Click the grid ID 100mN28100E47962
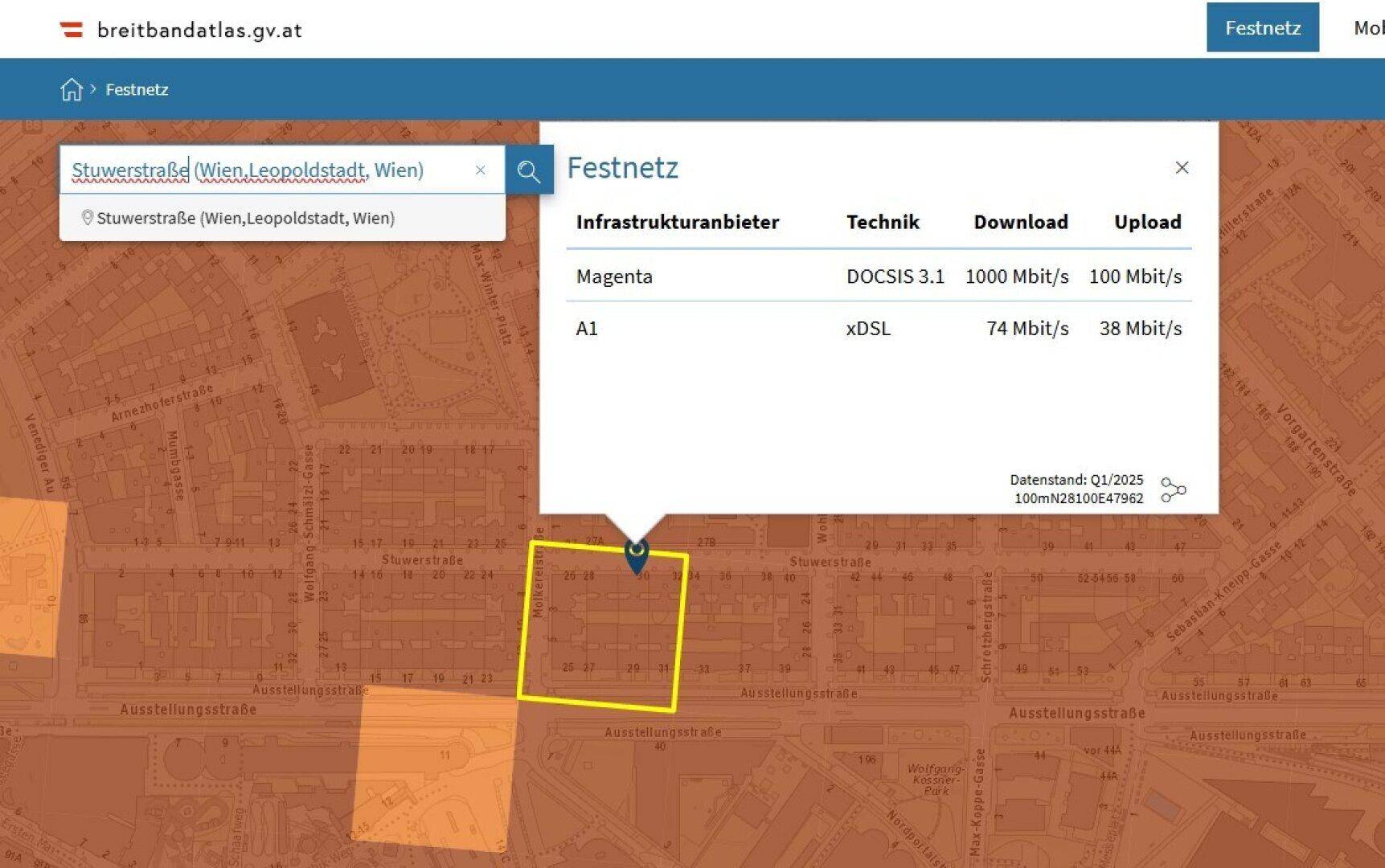 [1079, 498]
